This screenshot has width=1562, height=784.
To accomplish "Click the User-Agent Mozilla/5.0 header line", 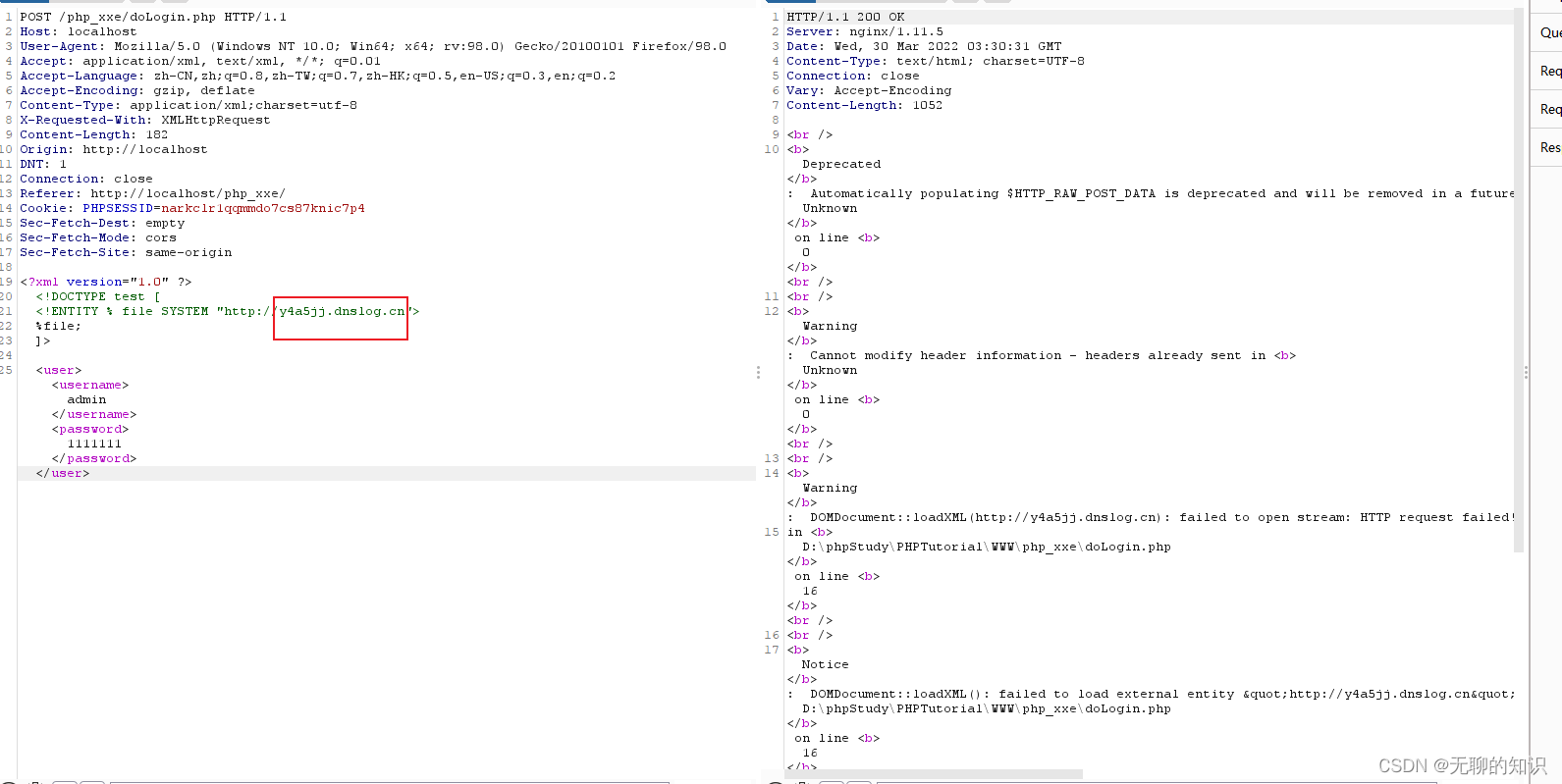I will pyautogui.click(x=373, y=46).
